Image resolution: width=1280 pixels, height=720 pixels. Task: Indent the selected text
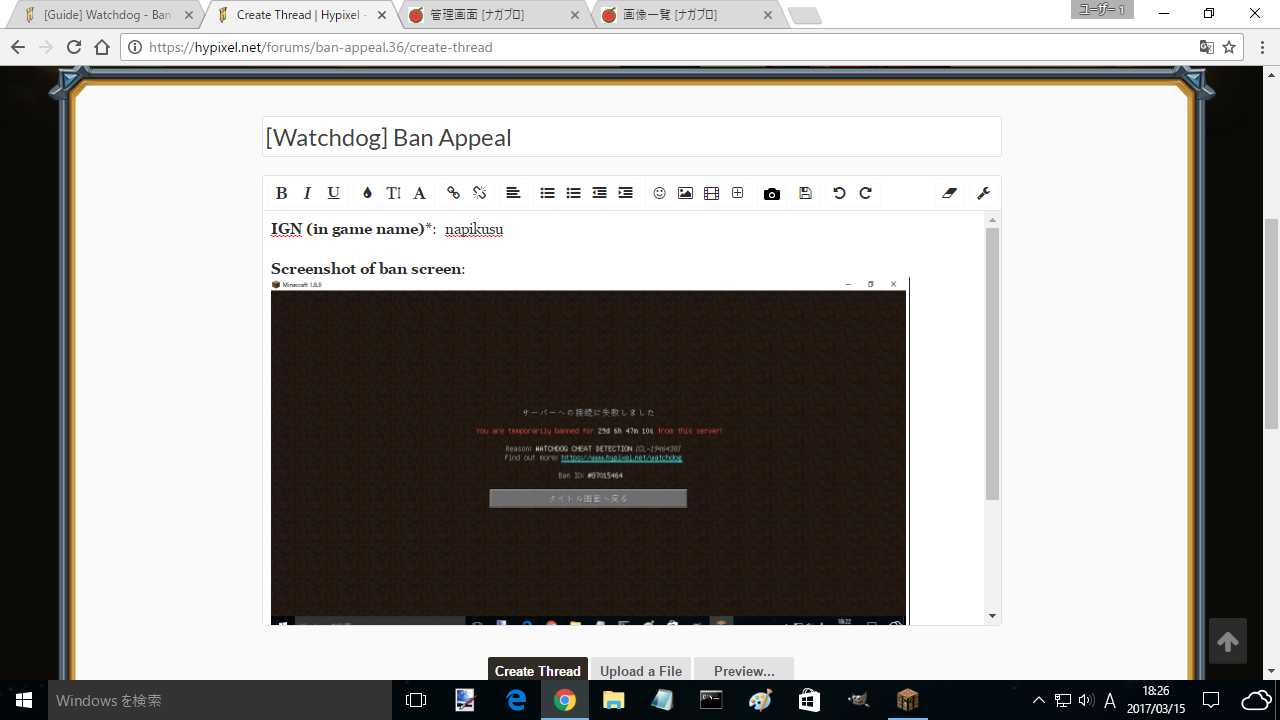tap(625, 193)
